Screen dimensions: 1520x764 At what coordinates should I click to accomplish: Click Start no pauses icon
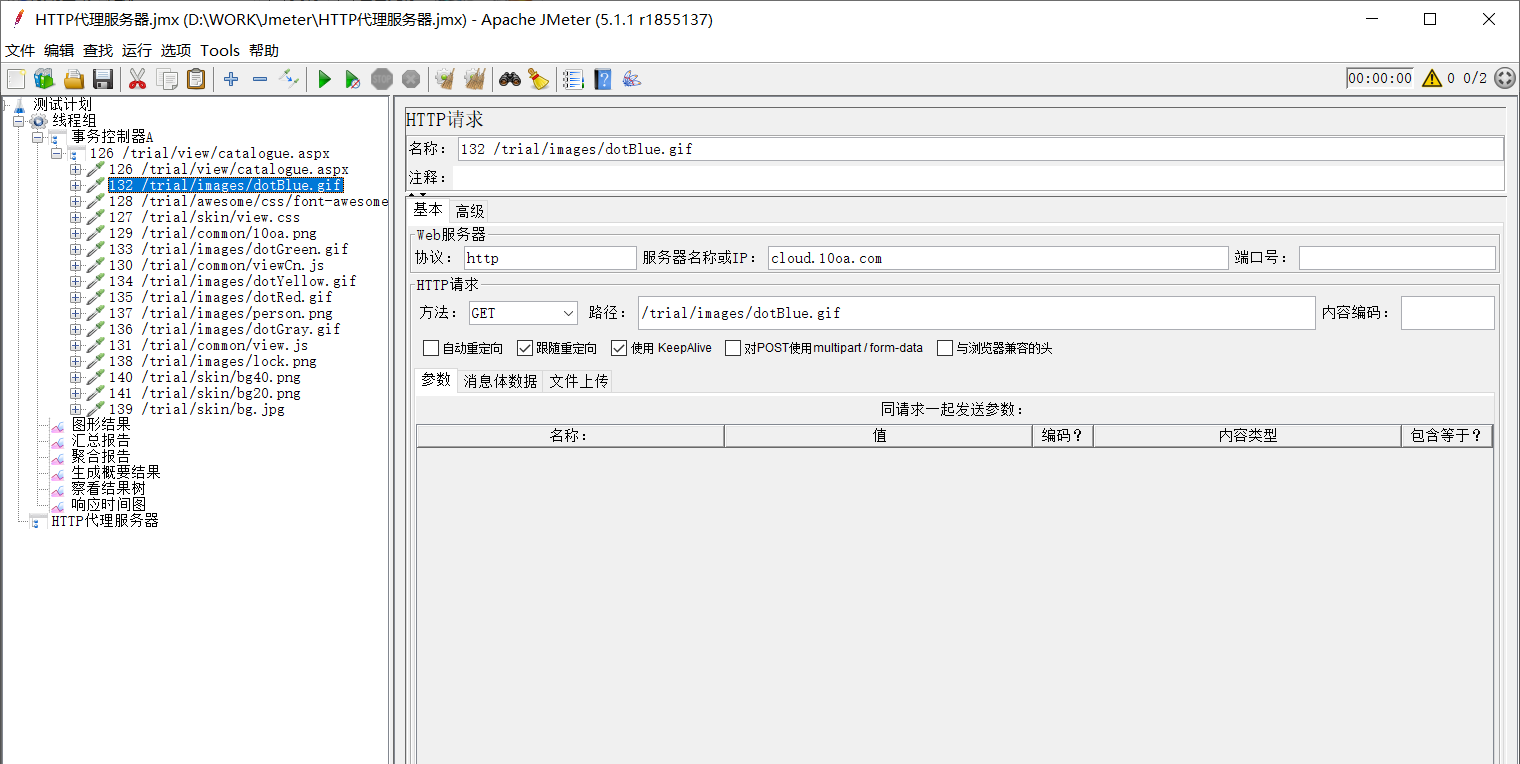(x=353, y=79)
